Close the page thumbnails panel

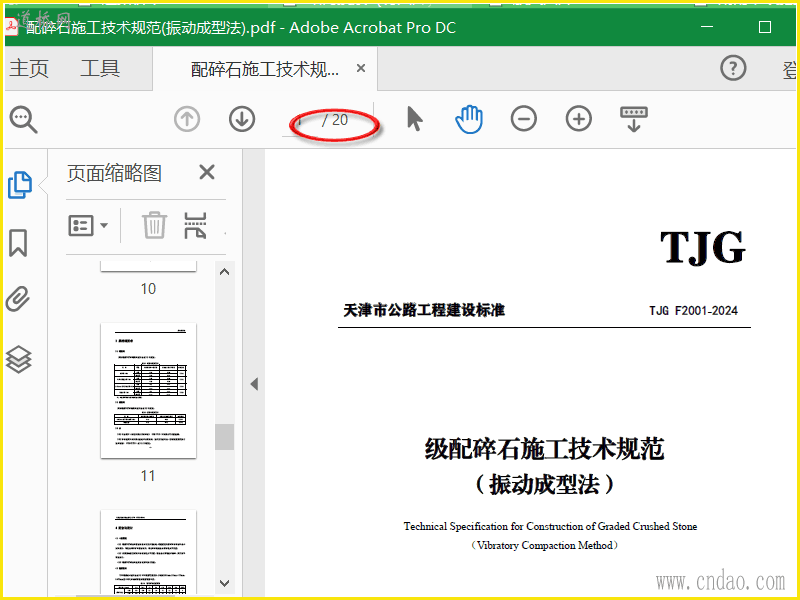pyautogui.click(x=207, y=172)
